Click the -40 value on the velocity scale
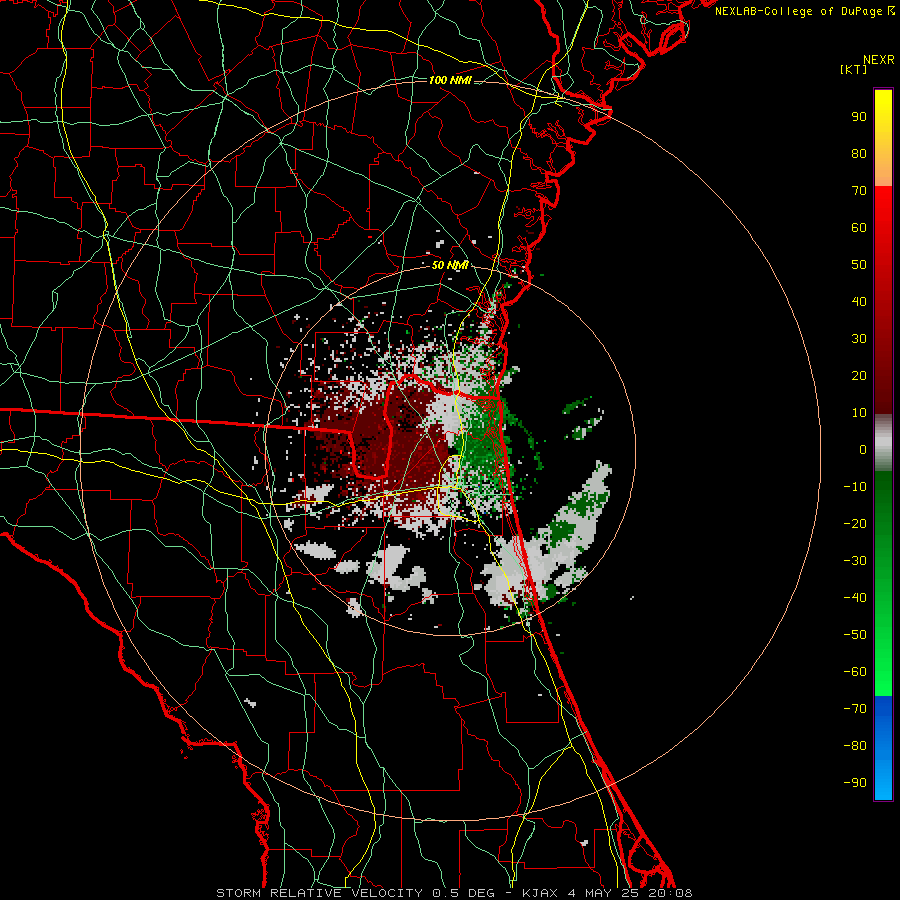This screenshot has width=900, height=900. pyautogui.click(x=855, y=598)
